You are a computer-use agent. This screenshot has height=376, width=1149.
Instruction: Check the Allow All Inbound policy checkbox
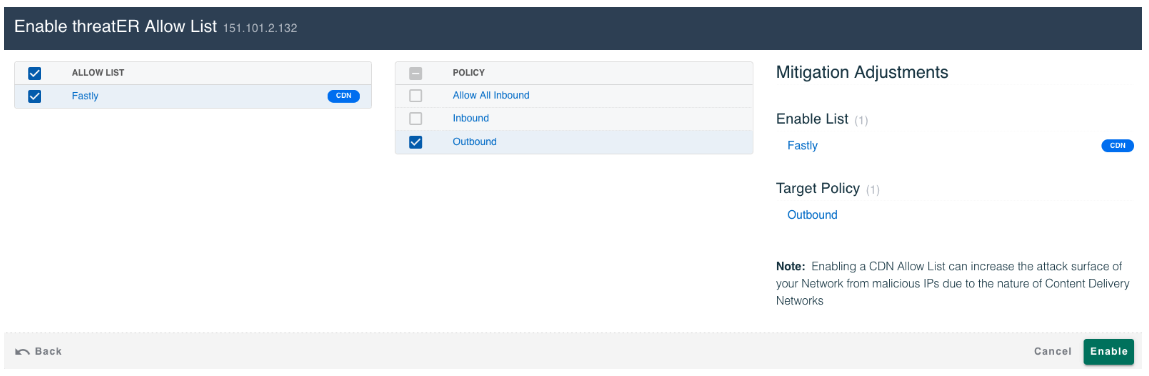415,95
